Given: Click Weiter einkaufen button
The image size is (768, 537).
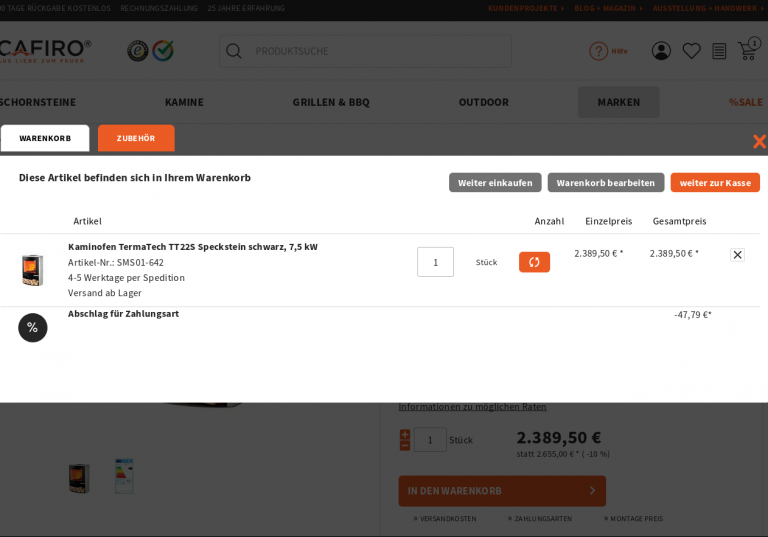Looking at the screenshot, I should click(x=495, y=183).
